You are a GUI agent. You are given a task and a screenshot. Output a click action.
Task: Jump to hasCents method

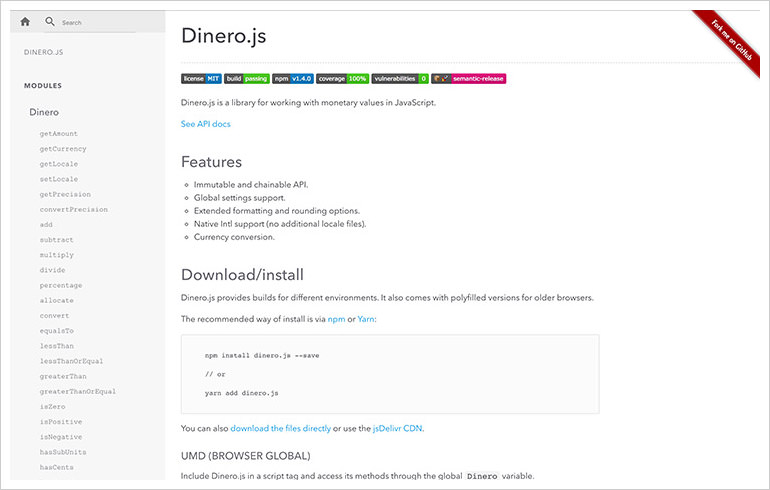click(56, 467)
